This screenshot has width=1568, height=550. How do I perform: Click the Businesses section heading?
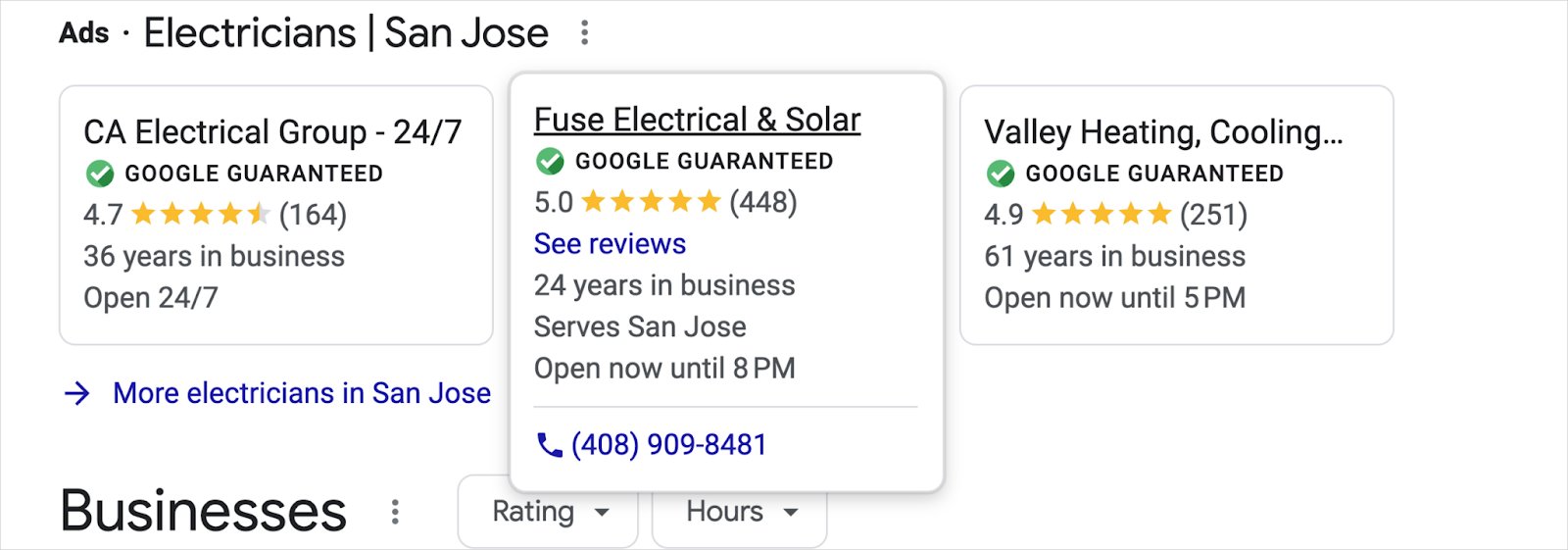pos(203,511)
